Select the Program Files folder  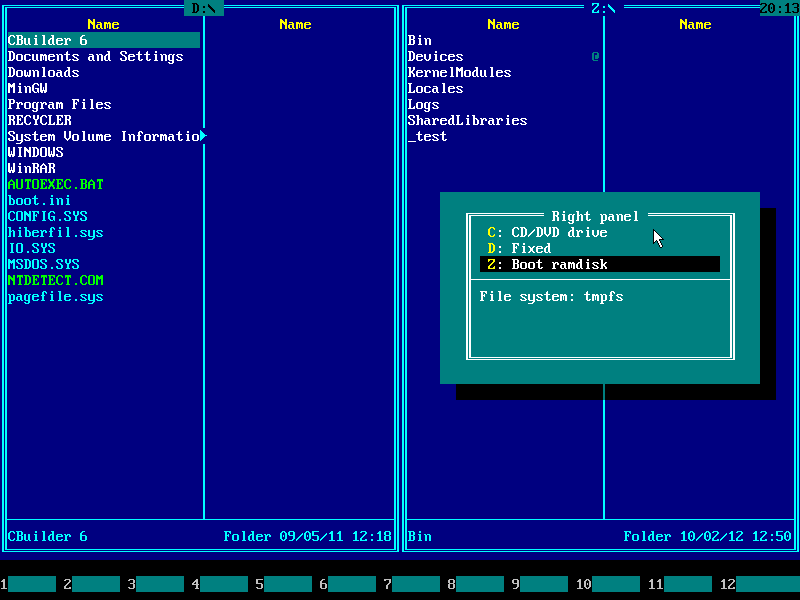tap(59, 104)
